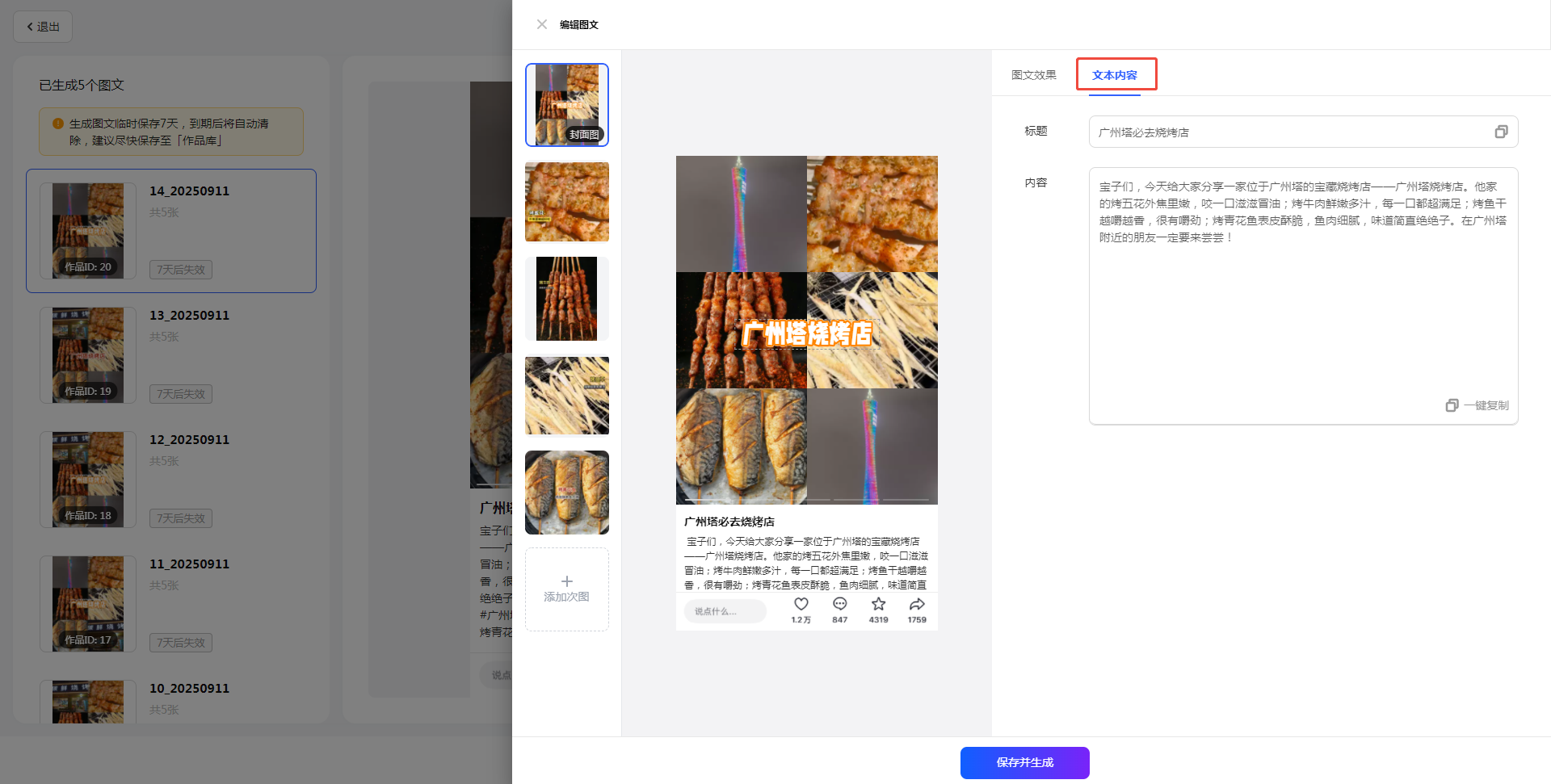Copy title with the copy icon in 标题 field
Image resolution: width=1551 pixels, height=784 pixels.
1501,132
